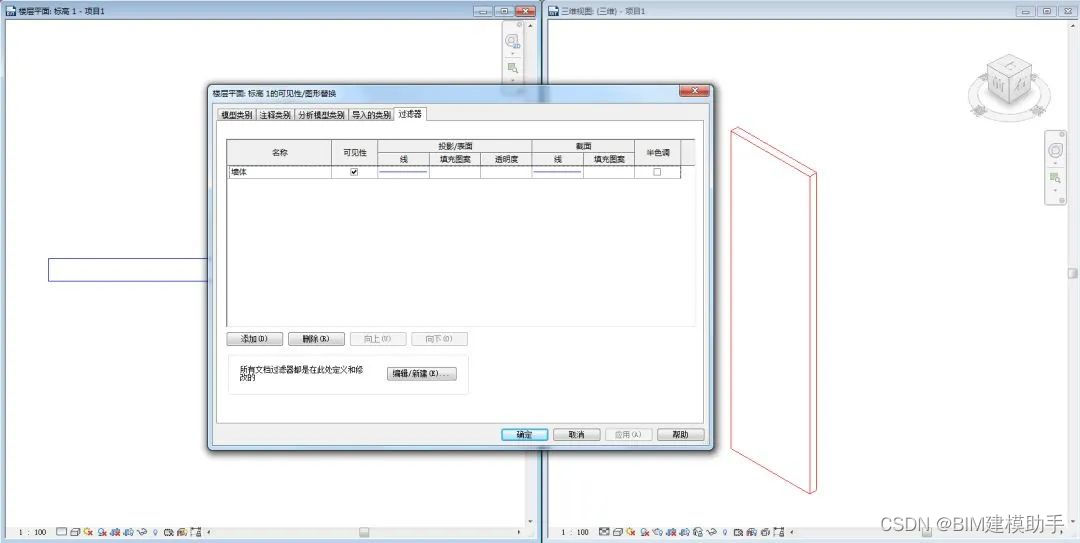Close the 可见性/图形替换 dialog
Screen dimensions: 1080x543
tap(694, 91)
